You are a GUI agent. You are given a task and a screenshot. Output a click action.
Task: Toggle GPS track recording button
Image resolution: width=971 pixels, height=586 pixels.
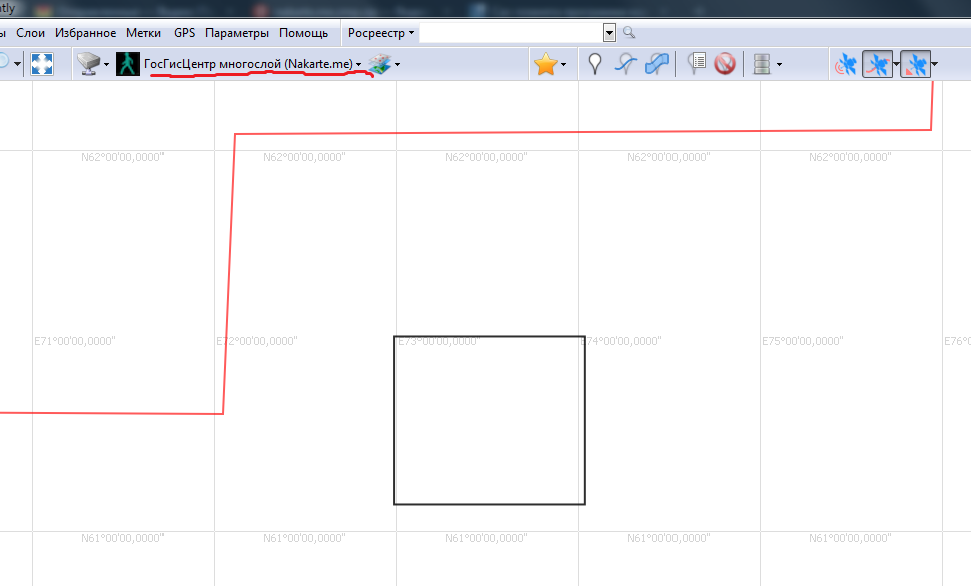click(877, 65)
